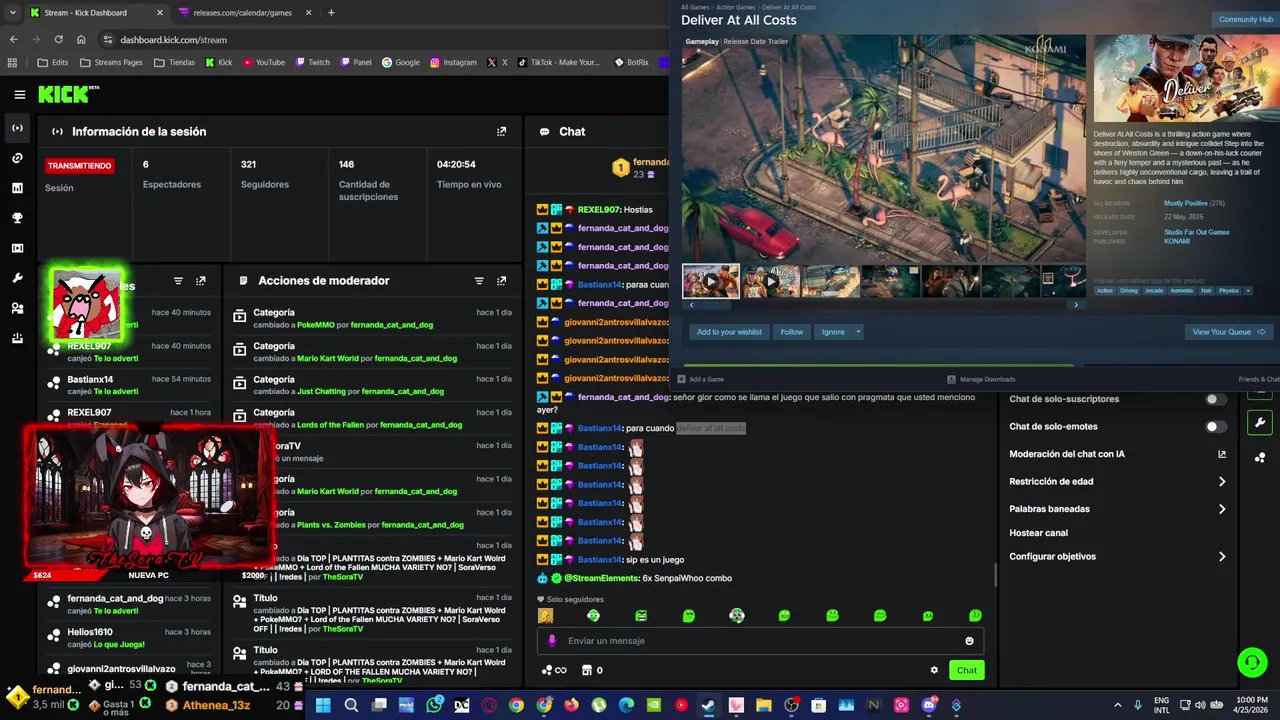Pop out the Acciones de moderador panel
The image size is (1280, 720).
pos(501,281)
